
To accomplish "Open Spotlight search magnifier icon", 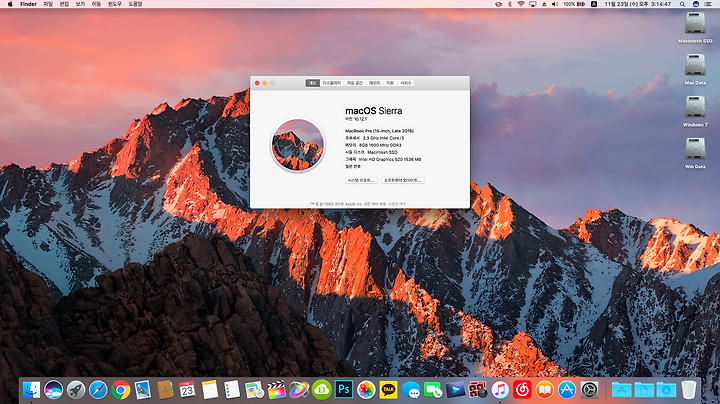I will [x=683, y=4].
